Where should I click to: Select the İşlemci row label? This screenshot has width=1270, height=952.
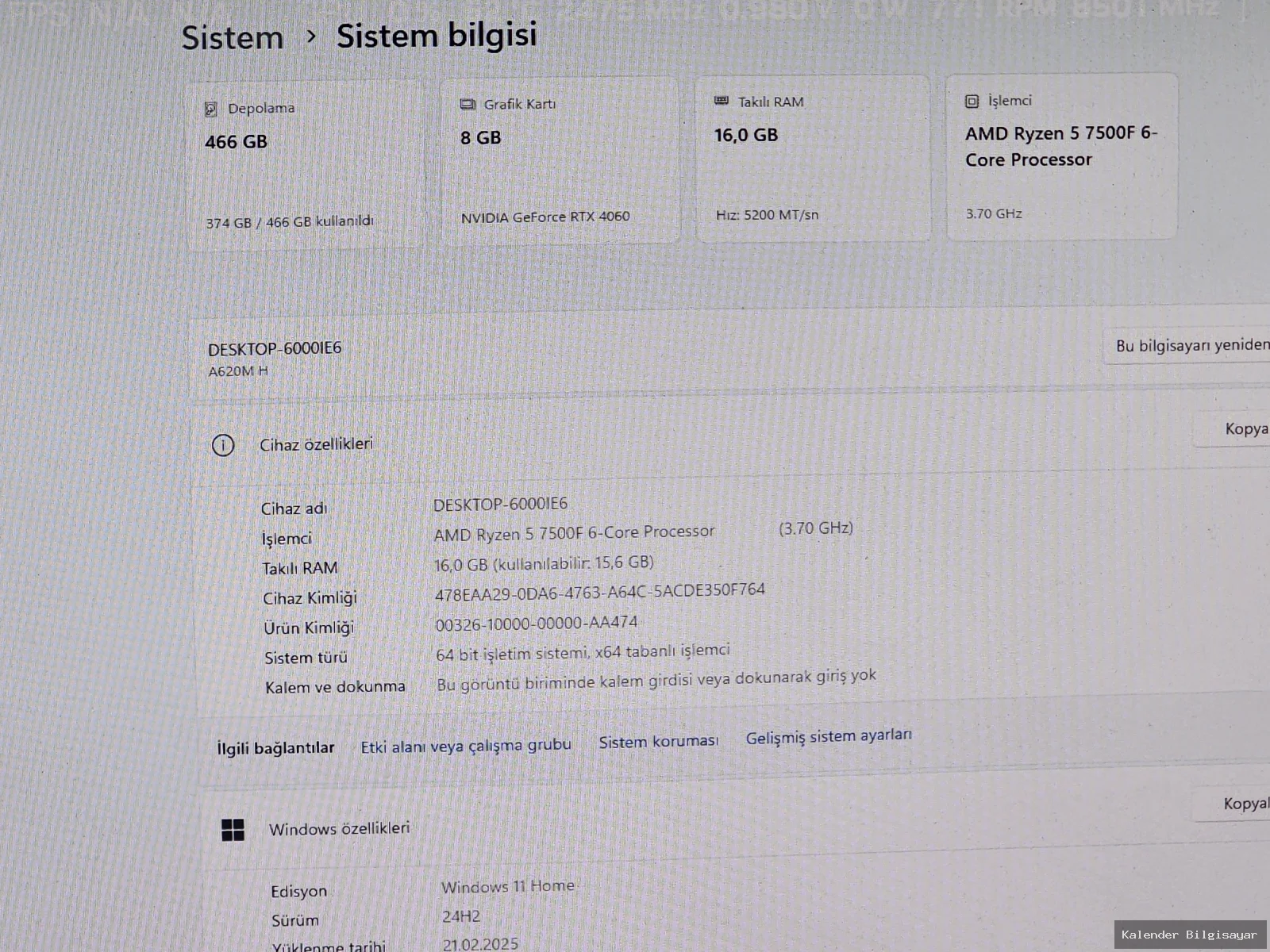pos(287,539)
